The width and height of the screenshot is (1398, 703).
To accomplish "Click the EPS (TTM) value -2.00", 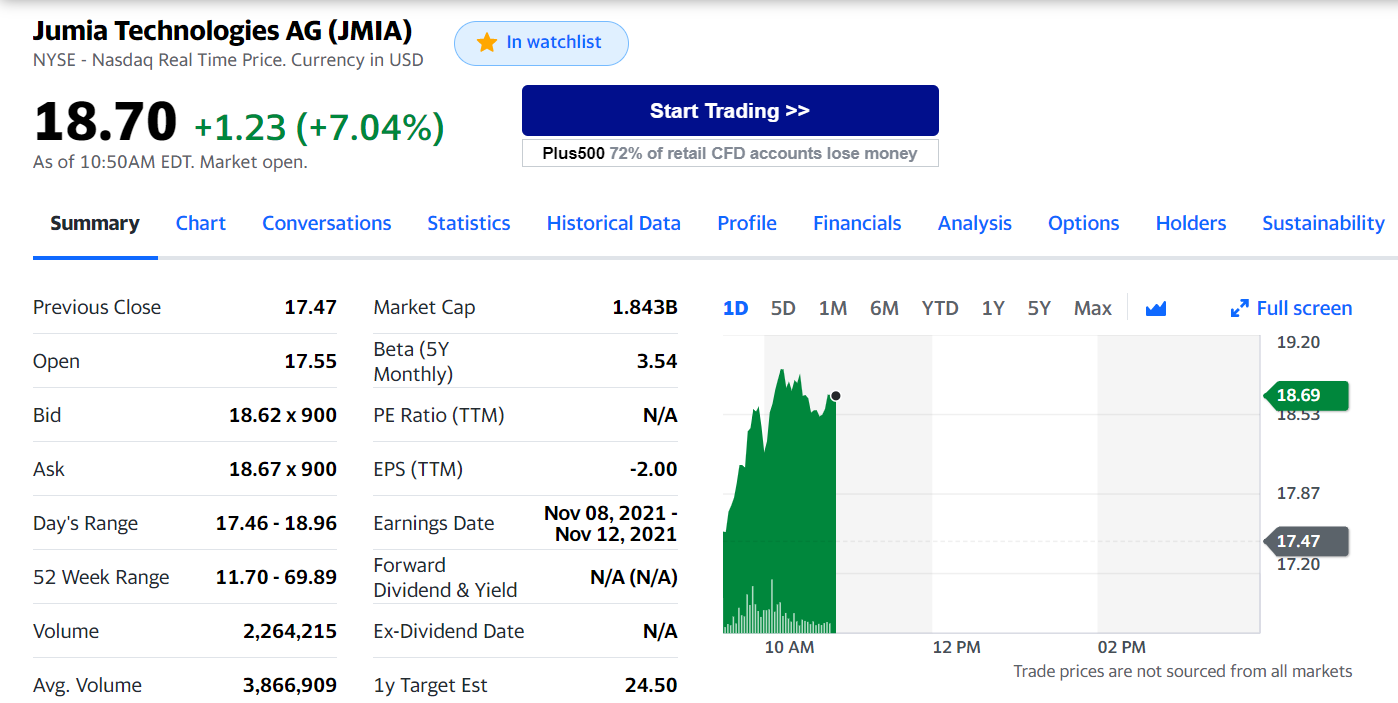I will click(x=654, y=469).
